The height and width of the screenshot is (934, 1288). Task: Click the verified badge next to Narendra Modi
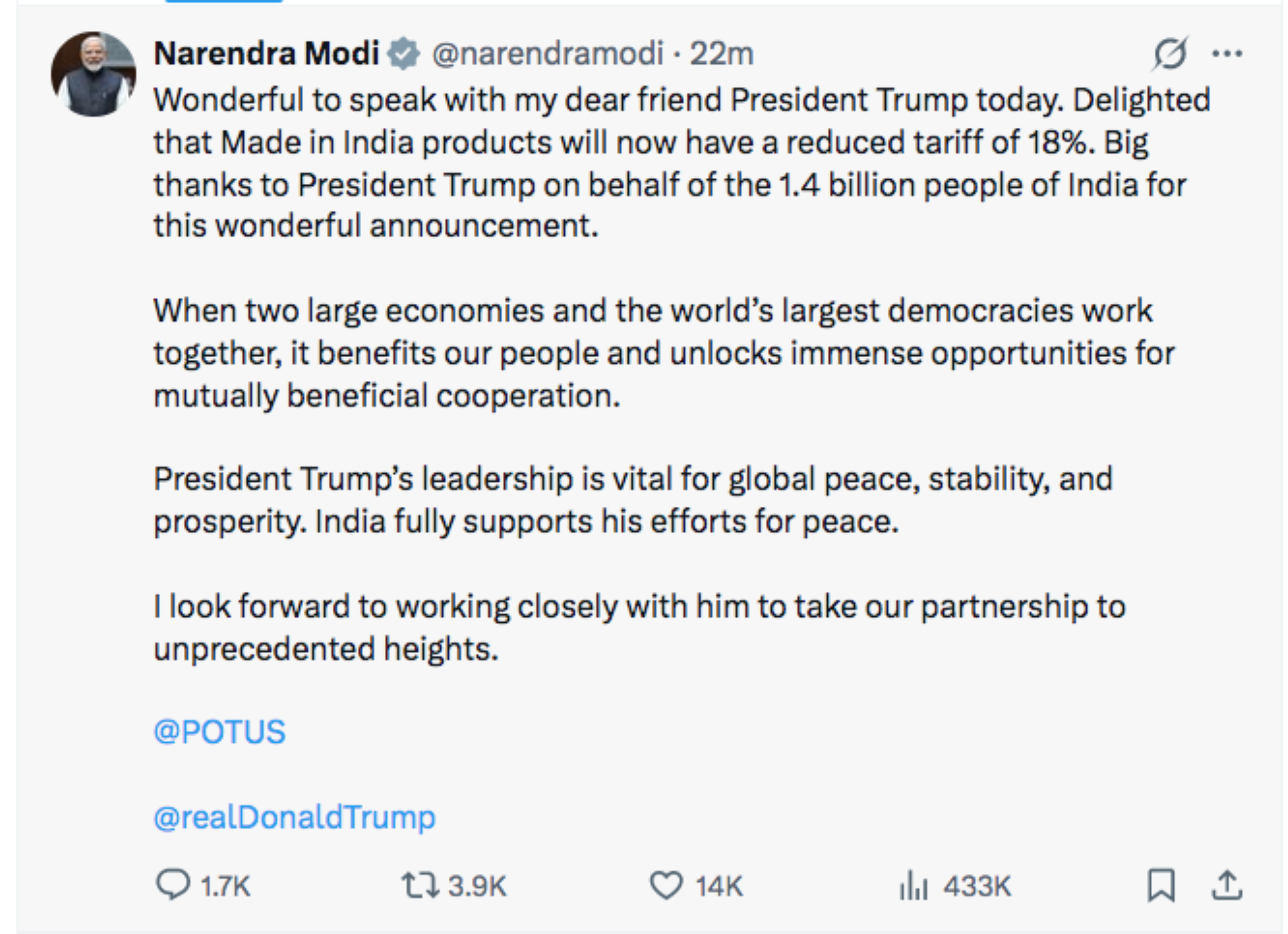[404, 52]
